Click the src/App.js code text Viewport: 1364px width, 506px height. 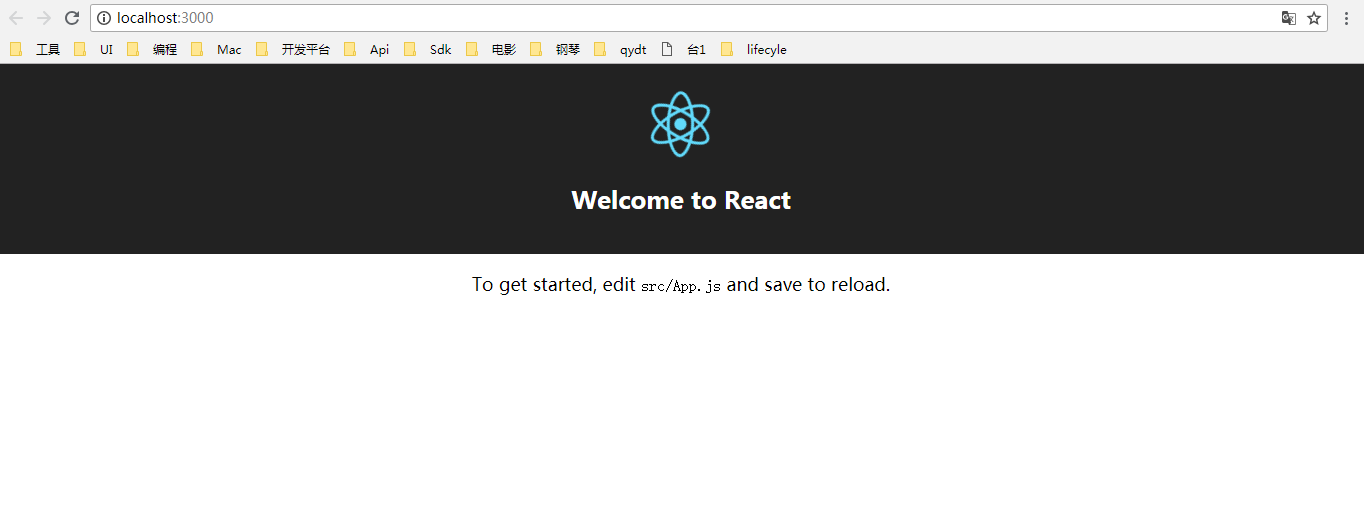(681, 286)
